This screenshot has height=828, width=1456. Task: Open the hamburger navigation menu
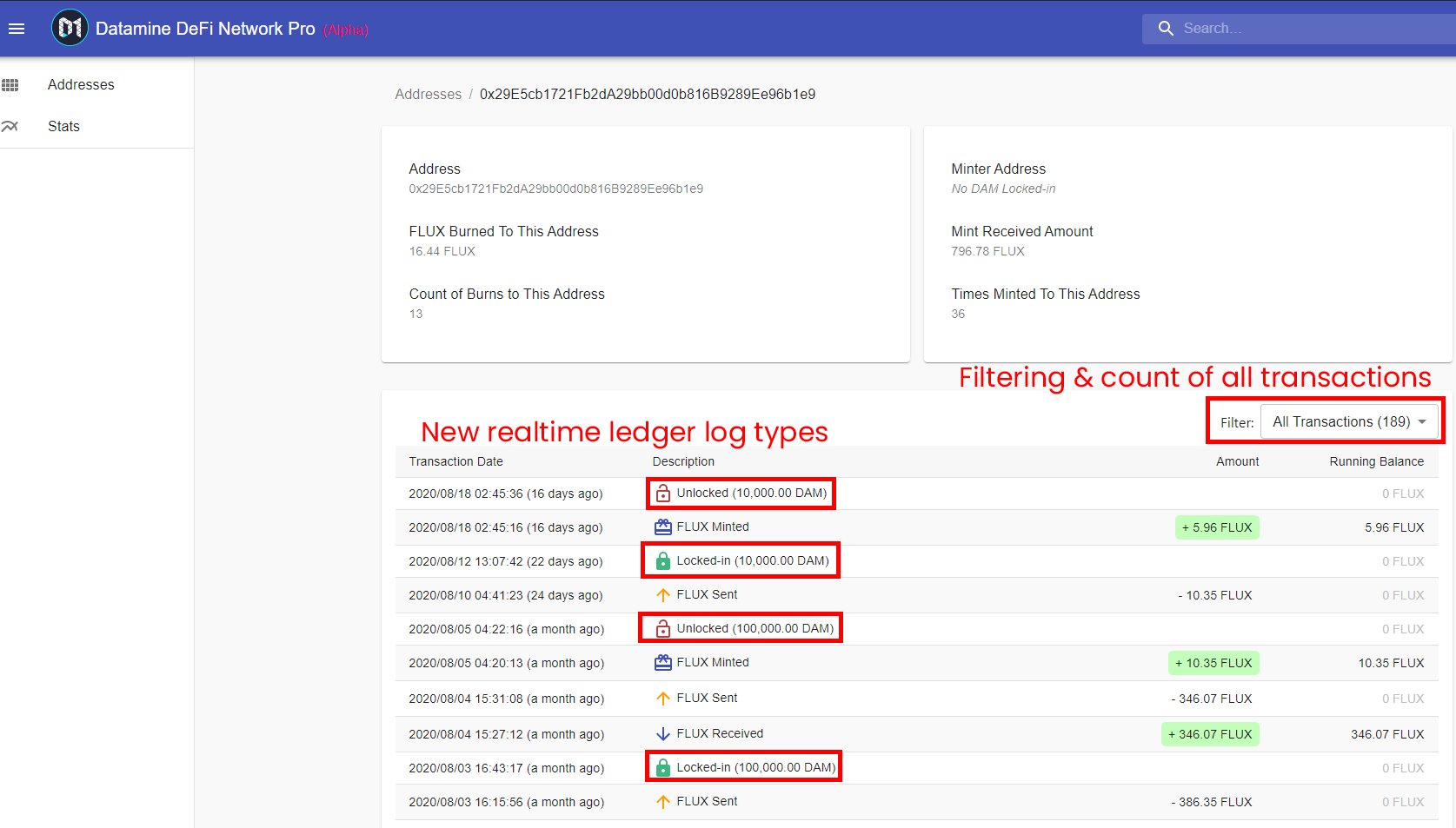click(x=17, y=29)
